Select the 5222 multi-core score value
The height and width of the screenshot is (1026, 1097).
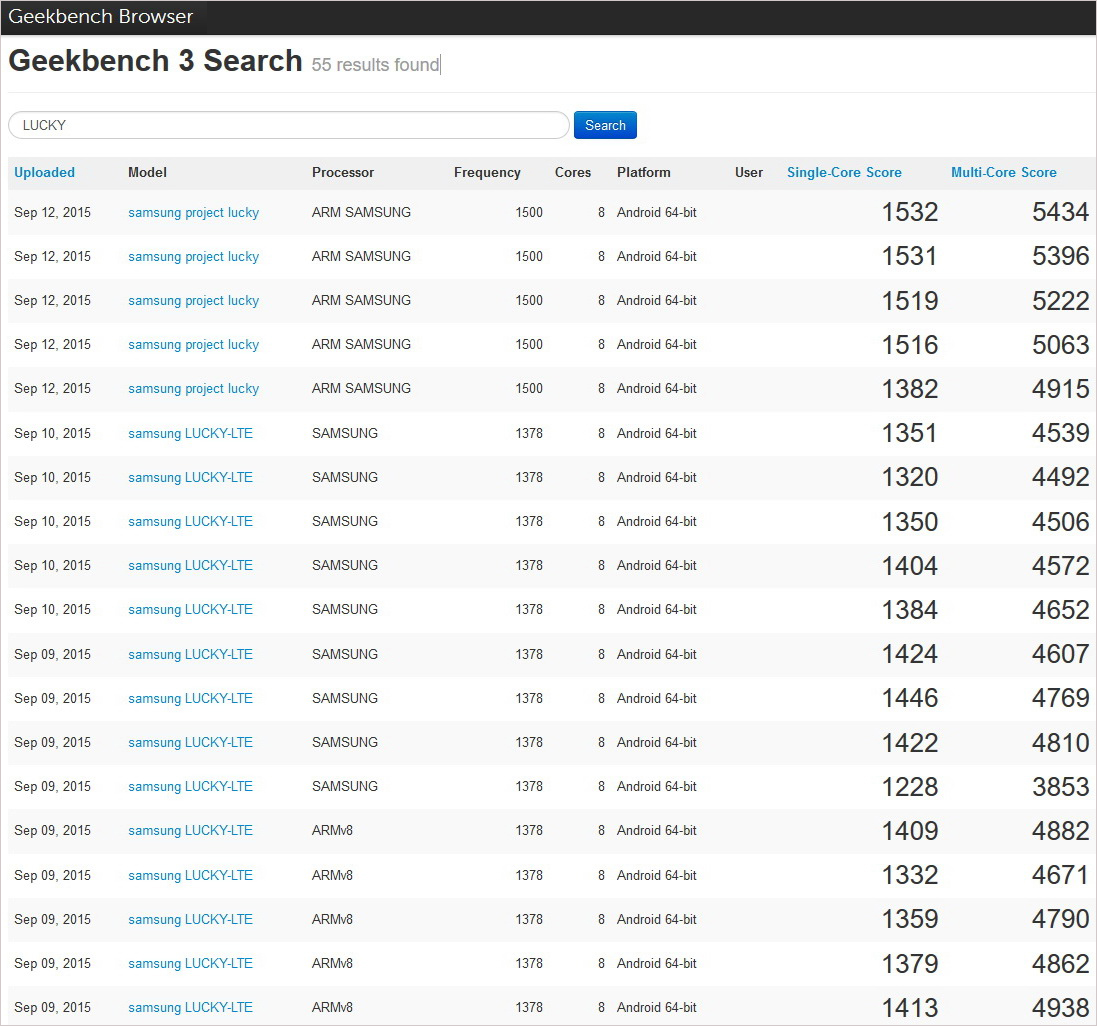(x=1061, y=301)
